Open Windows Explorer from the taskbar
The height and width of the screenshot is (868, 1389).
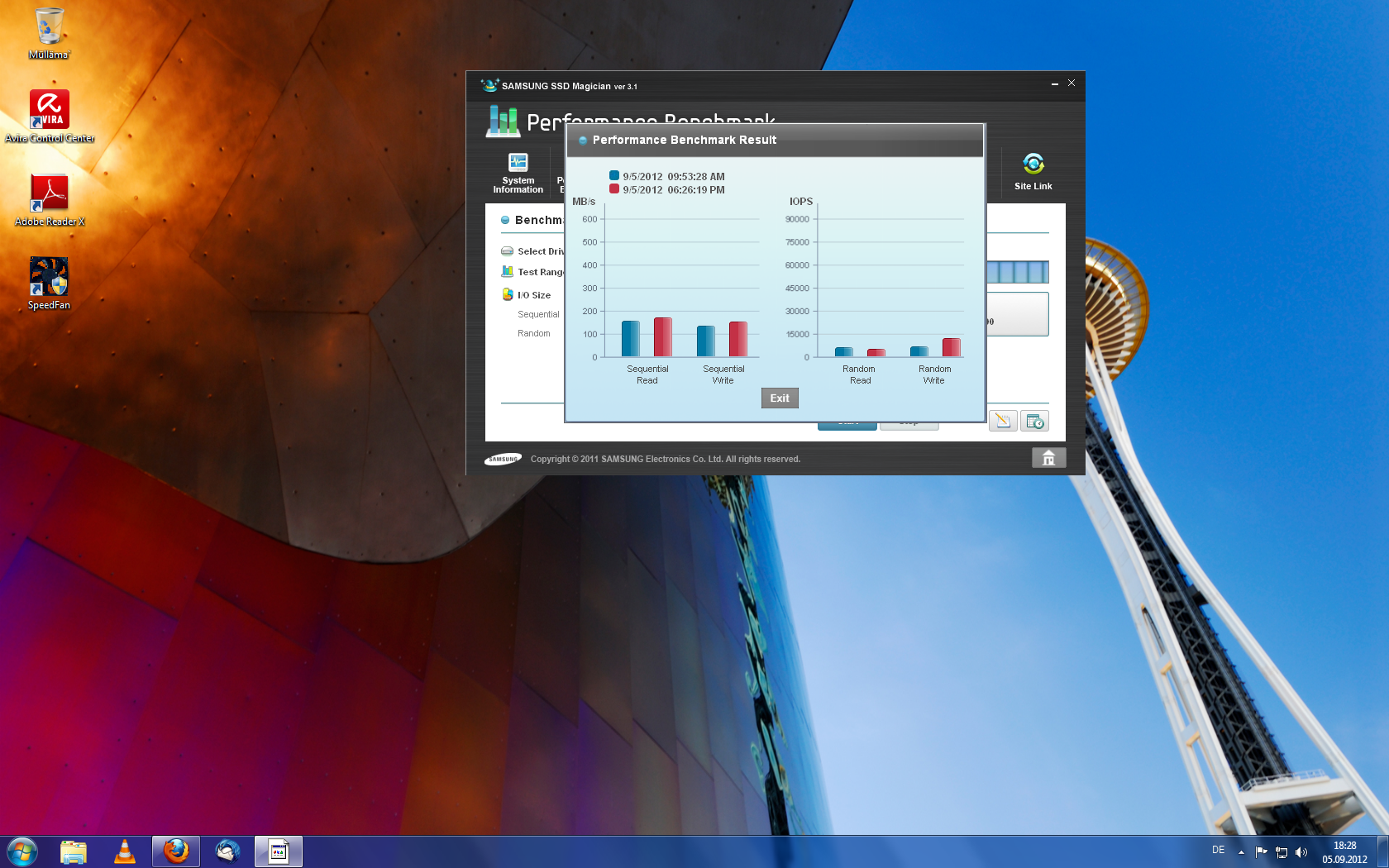[74, 851]
